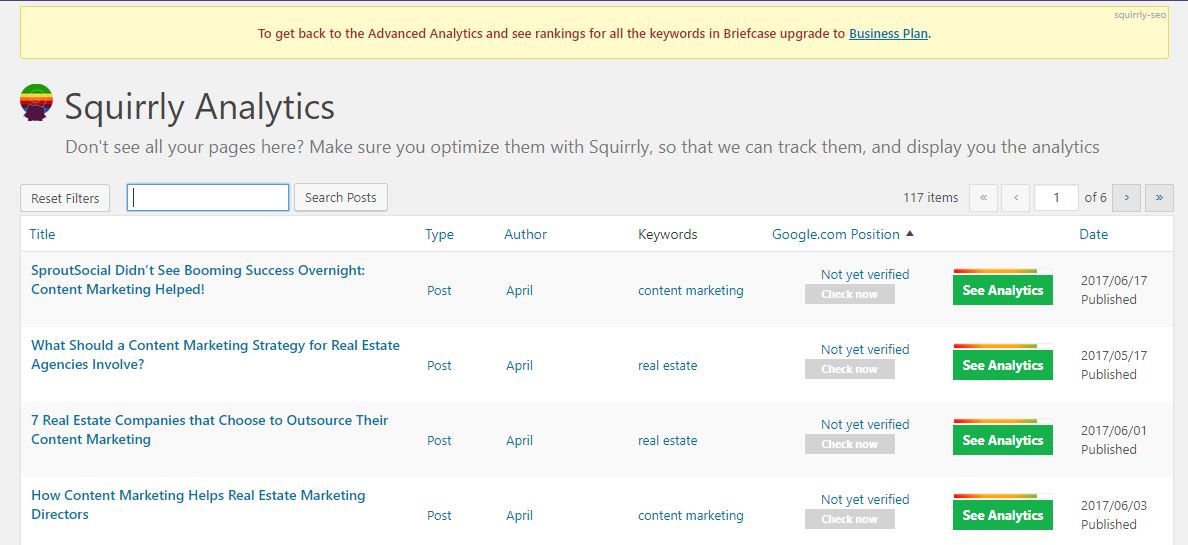Click date 2017/05/17 Published

(1114, 365)
